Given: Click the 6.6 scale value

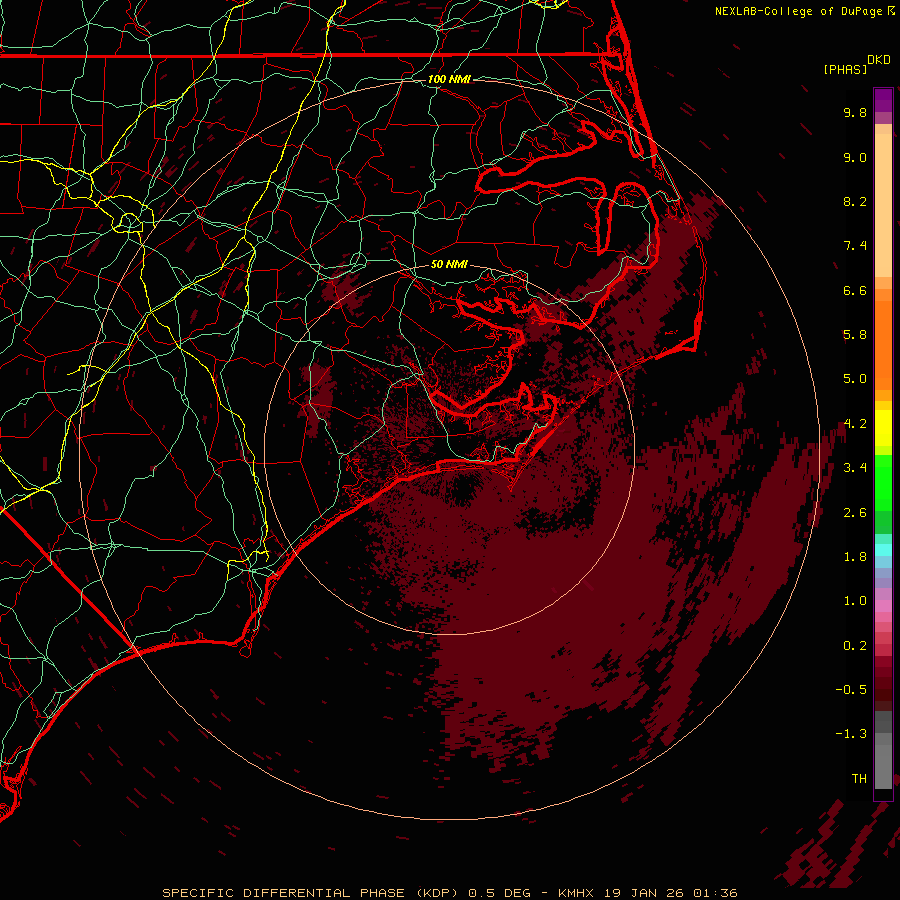Looking at the screenshot, I should pos(855,290).
